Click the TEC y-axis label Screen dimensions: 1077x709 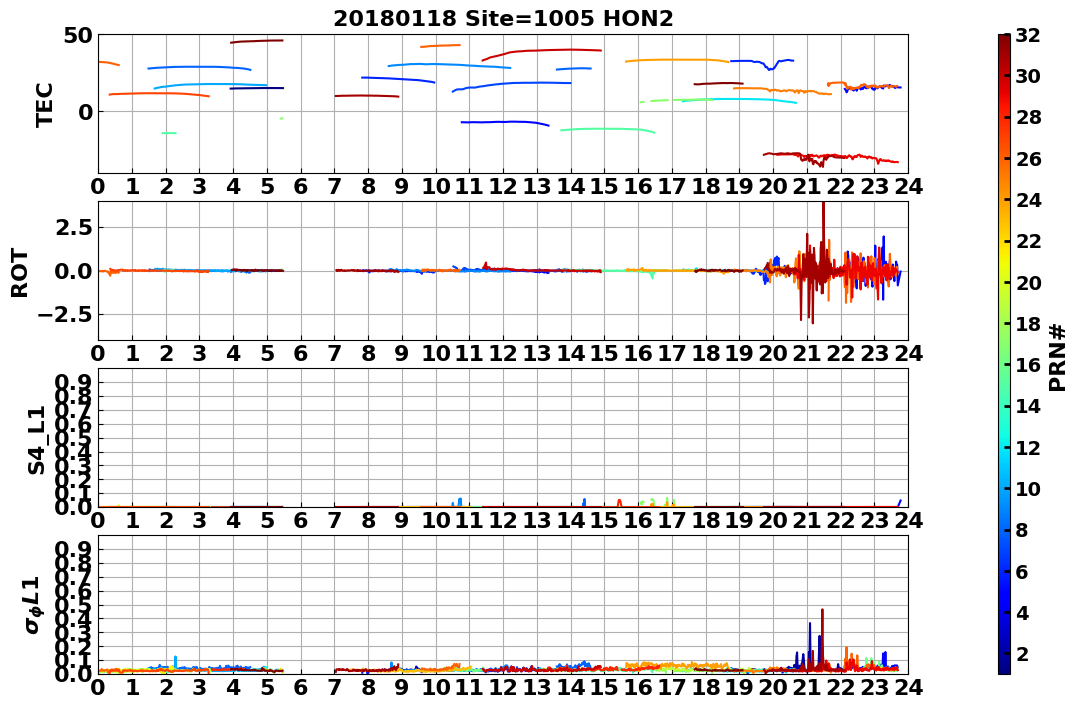44,104
